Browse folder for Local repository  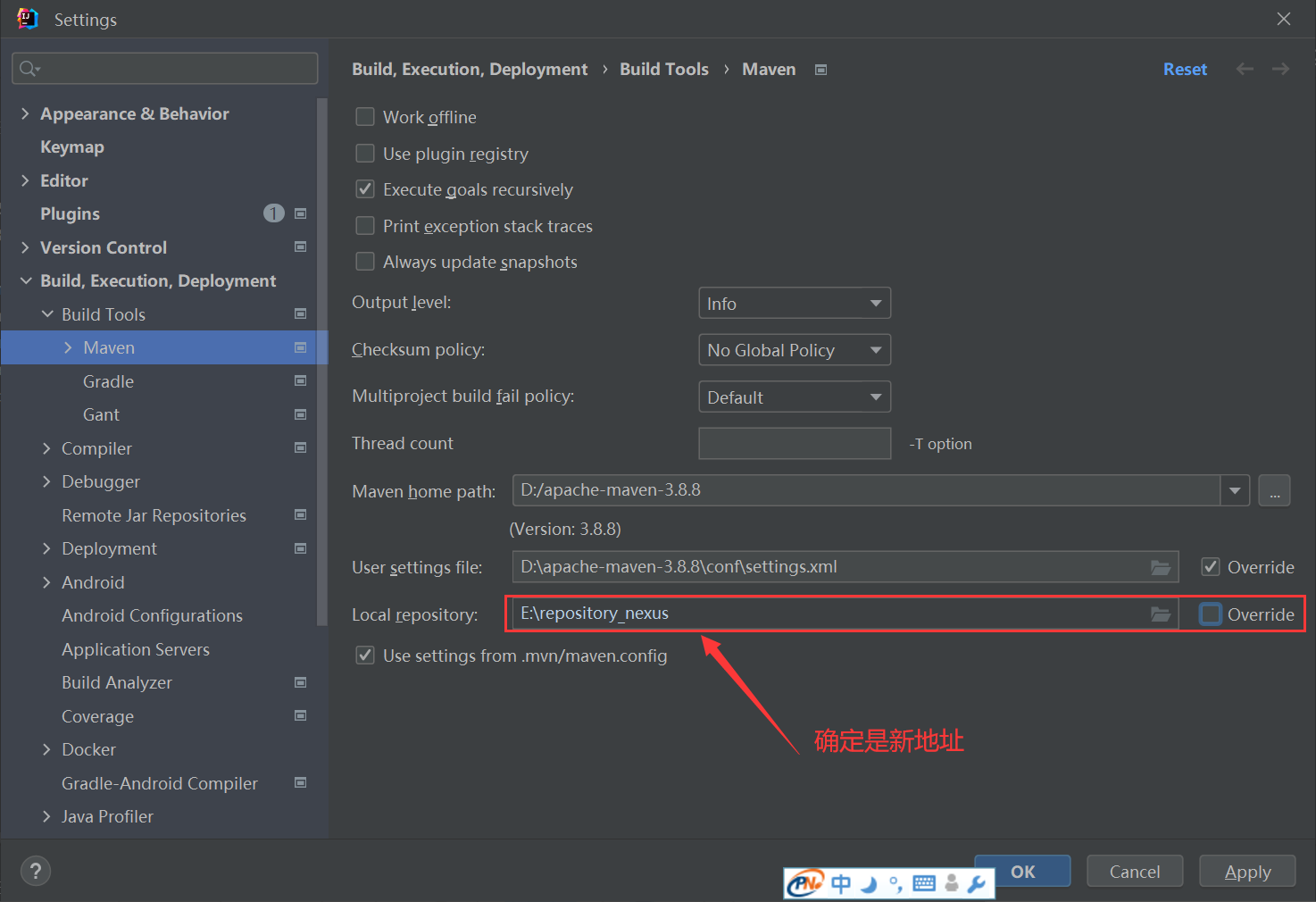[x=1161, y=614]
